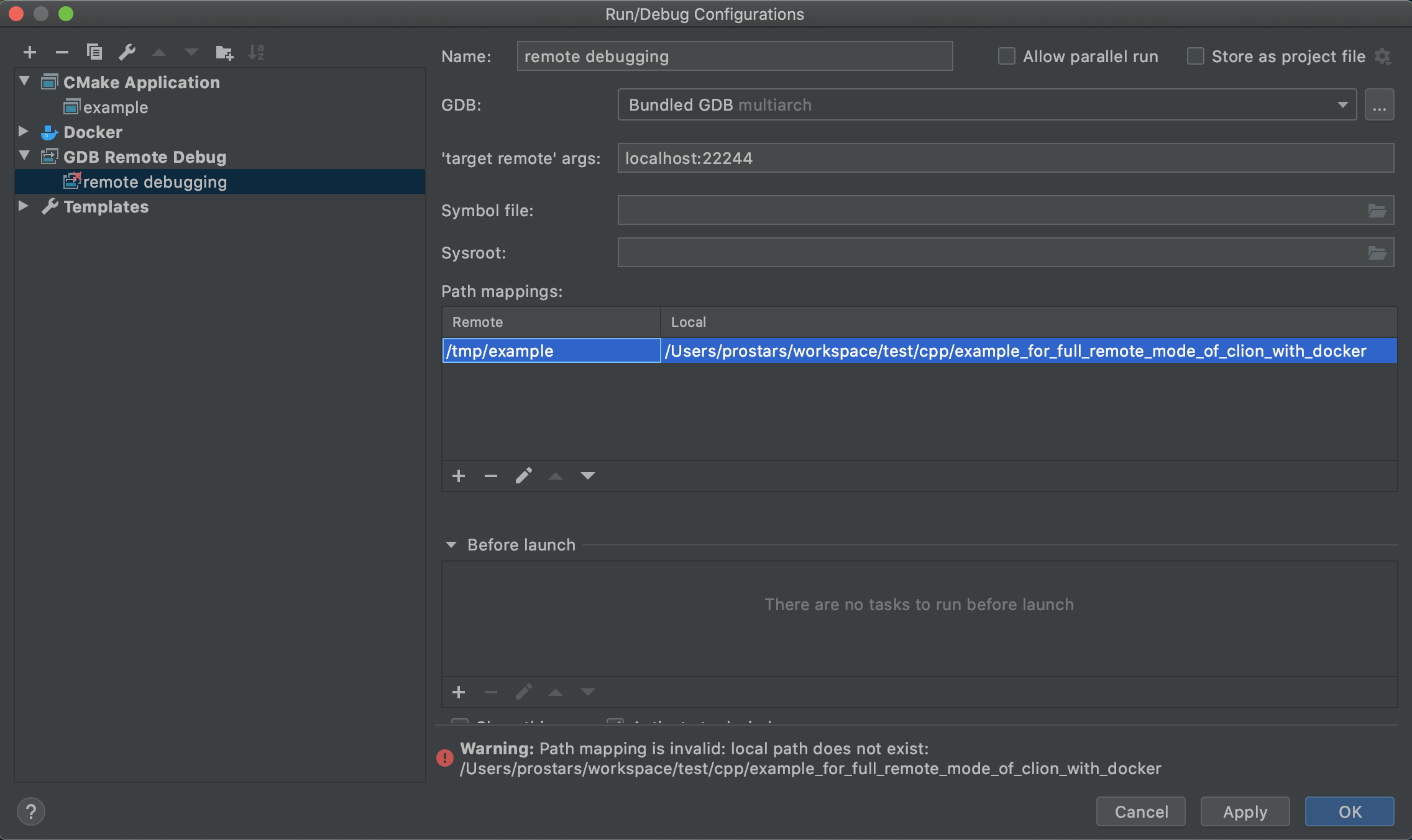
Task: Click the Apply button
Action: tap(1245, 811)
